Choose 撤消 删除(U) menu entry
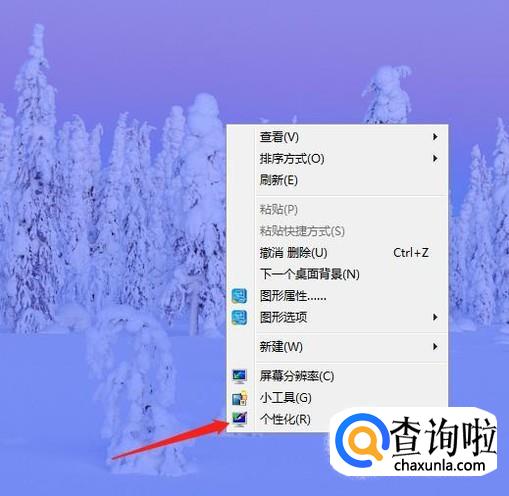The height and width of the screenshot is (496, 509). (337, 253)
